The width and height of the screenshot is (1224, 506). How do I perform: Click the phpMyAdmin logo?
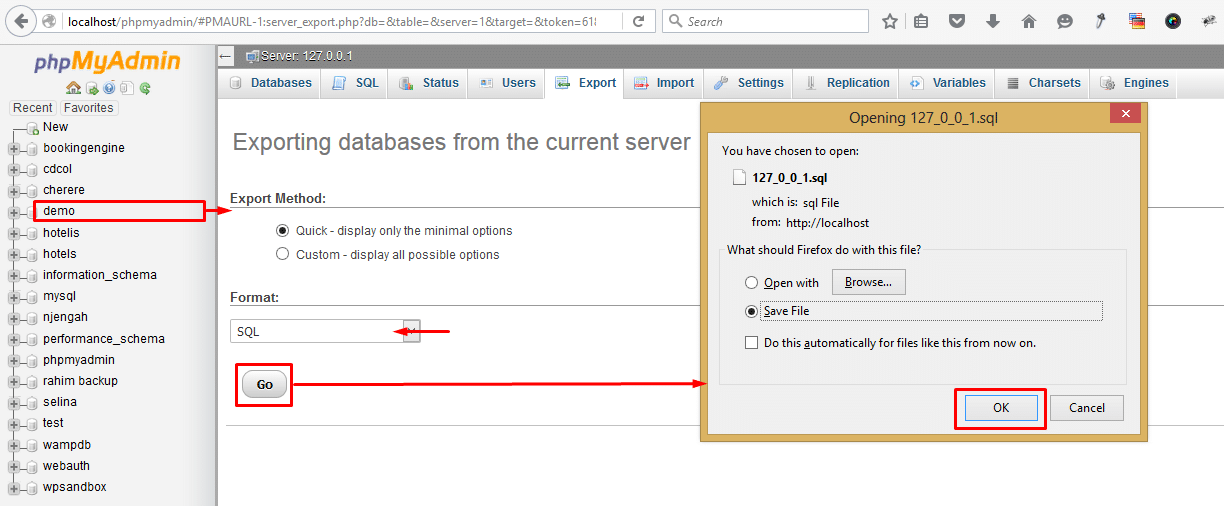(x=107, y=62)
